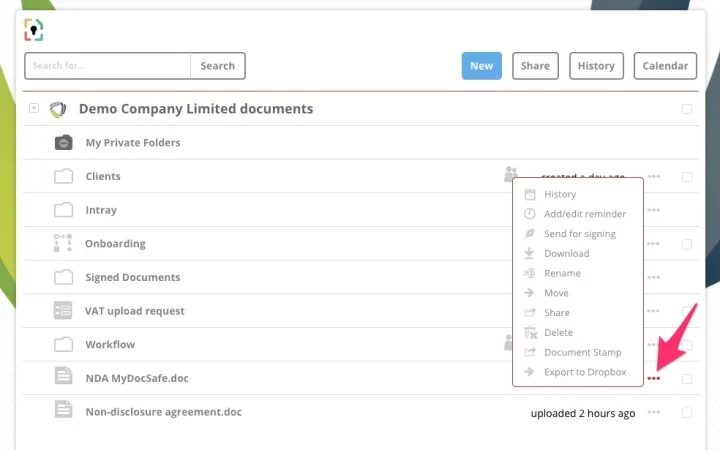Choose Export to Dropbox menu entry
The height and width of the screenshot is (450, 720).
click(585, 372)
